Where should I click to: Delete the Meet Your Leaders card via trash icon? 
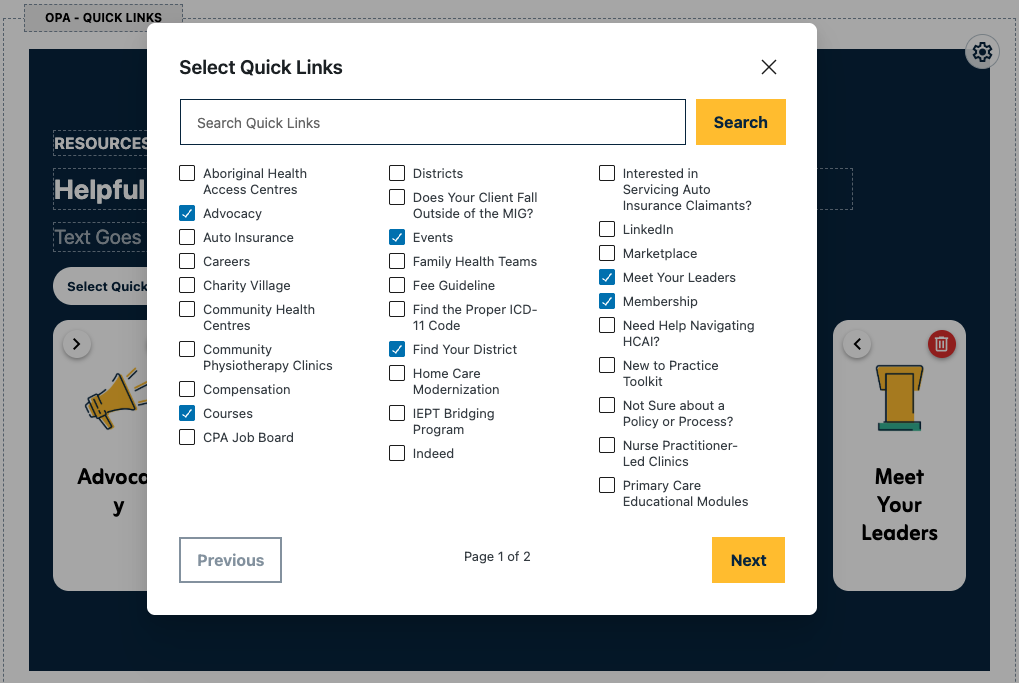941,343
